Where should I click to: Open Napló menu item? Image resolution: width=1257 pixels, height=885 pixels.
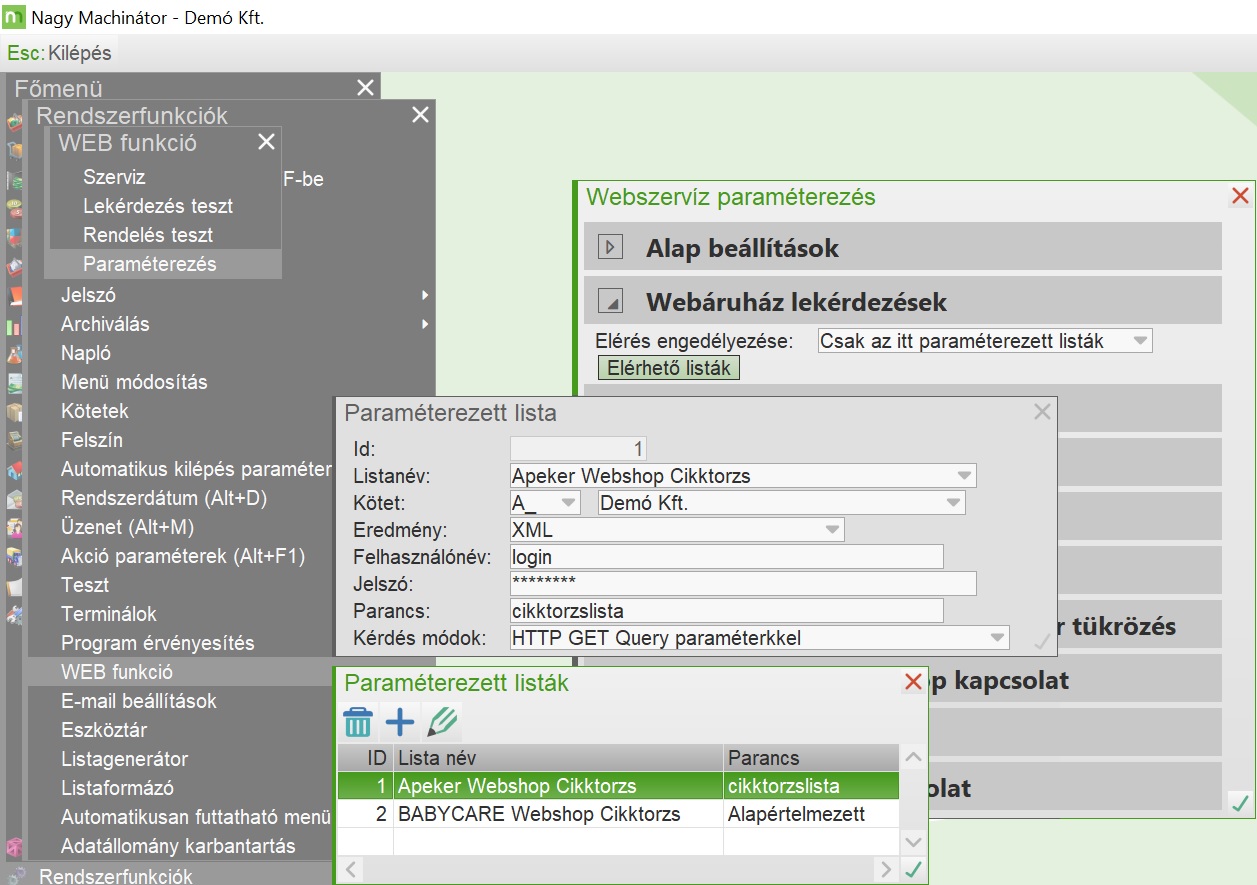pos(86,353)
